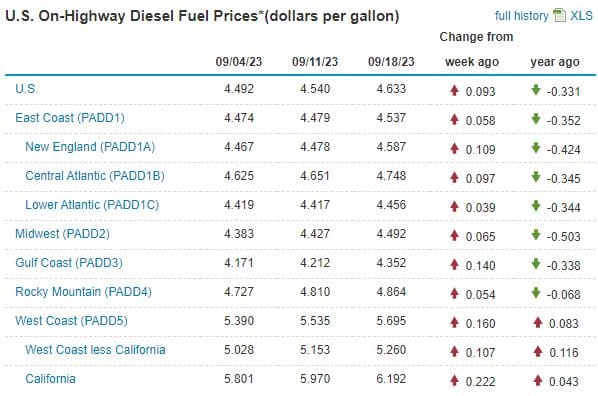Select East Coast (PADD1) link
This screenshot has height=396, width=598.
[x=70, y=118]
